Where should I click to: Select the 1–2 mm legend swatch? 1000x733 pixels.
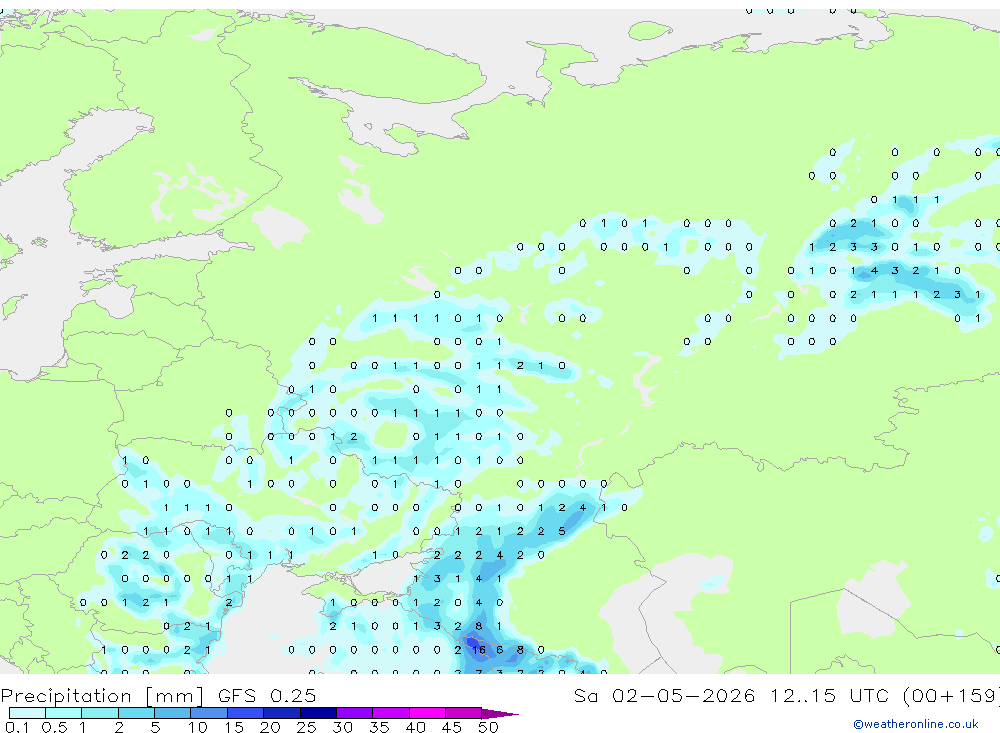pyautogui.click(x=99, y=713)
